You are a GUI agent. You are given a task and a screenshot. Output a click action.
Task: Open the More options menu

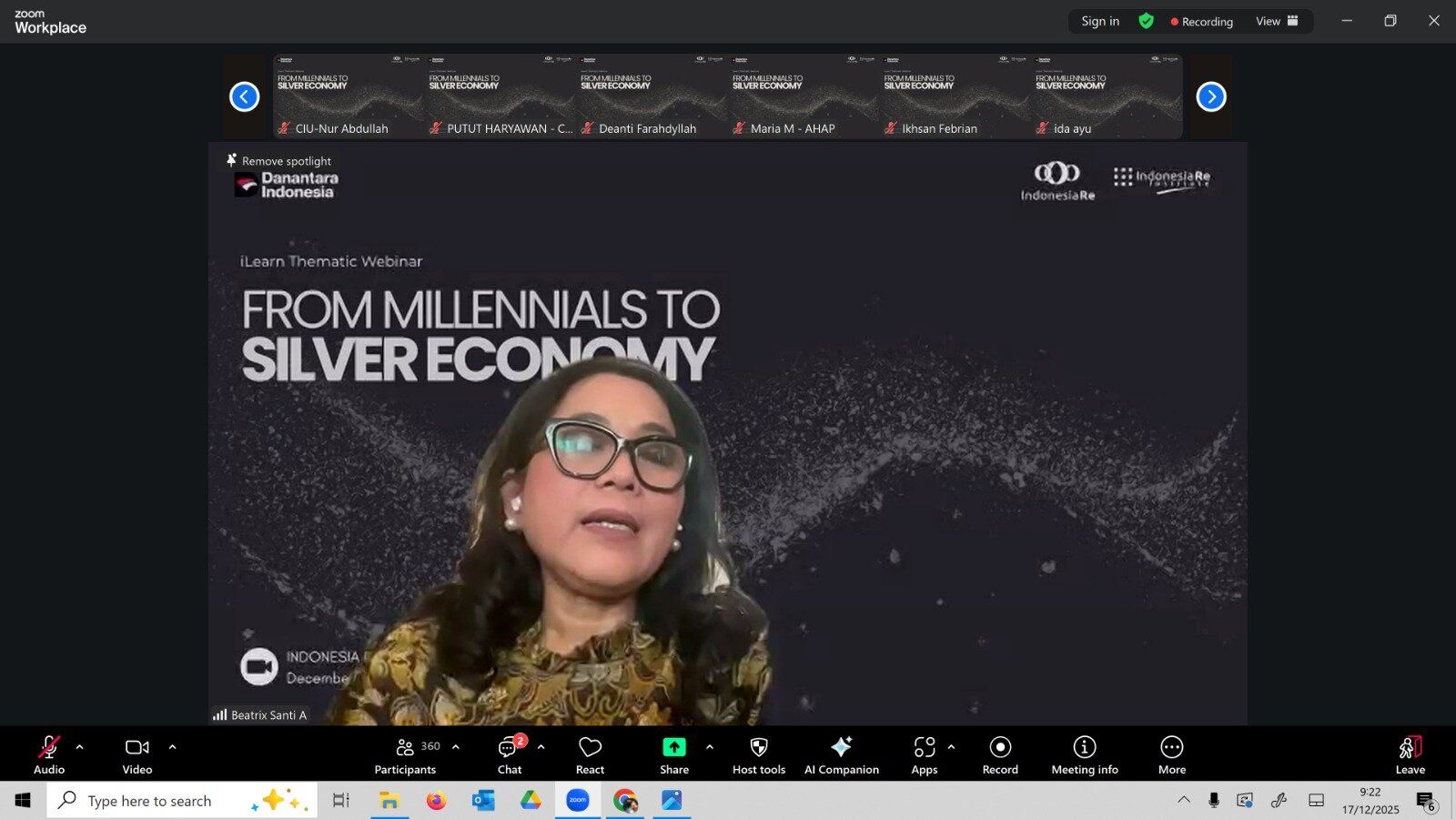coord(1171,754)
